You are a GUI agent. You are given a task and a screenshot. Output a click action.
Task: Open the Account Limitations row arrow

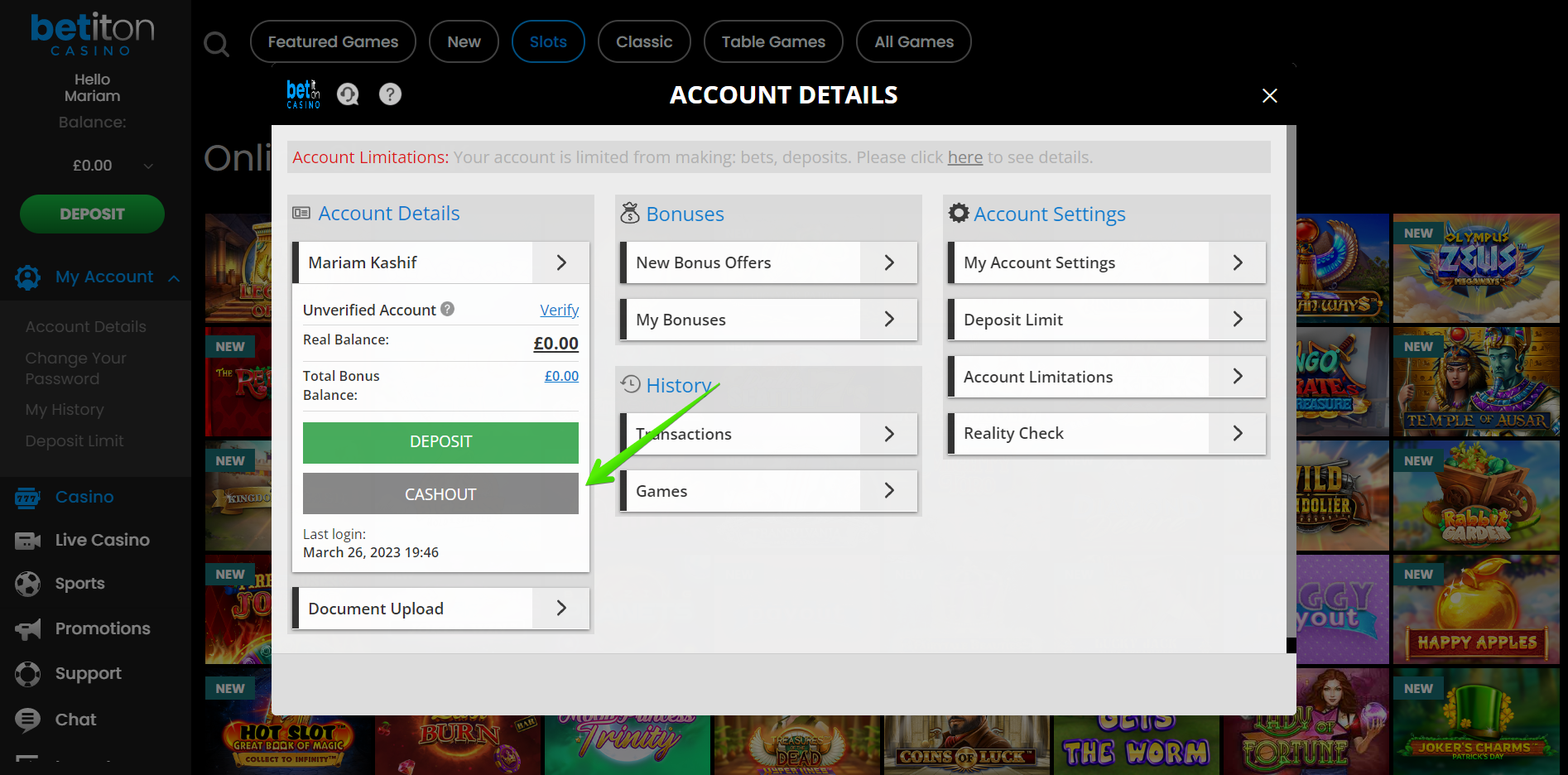click(1238, 376)
